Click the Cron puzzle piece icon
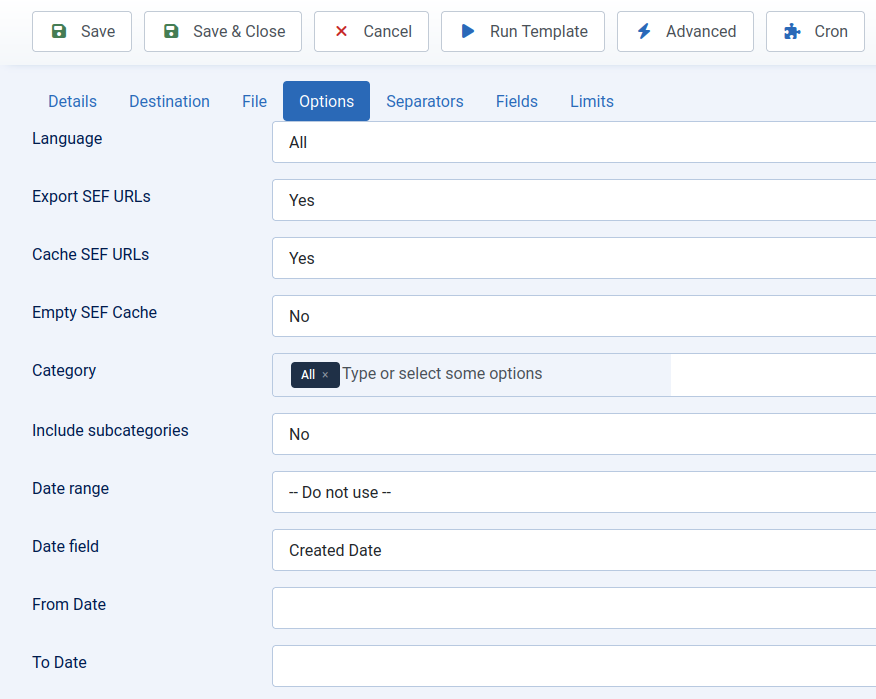This screenshot has height=699, width=876. point(792,31)
